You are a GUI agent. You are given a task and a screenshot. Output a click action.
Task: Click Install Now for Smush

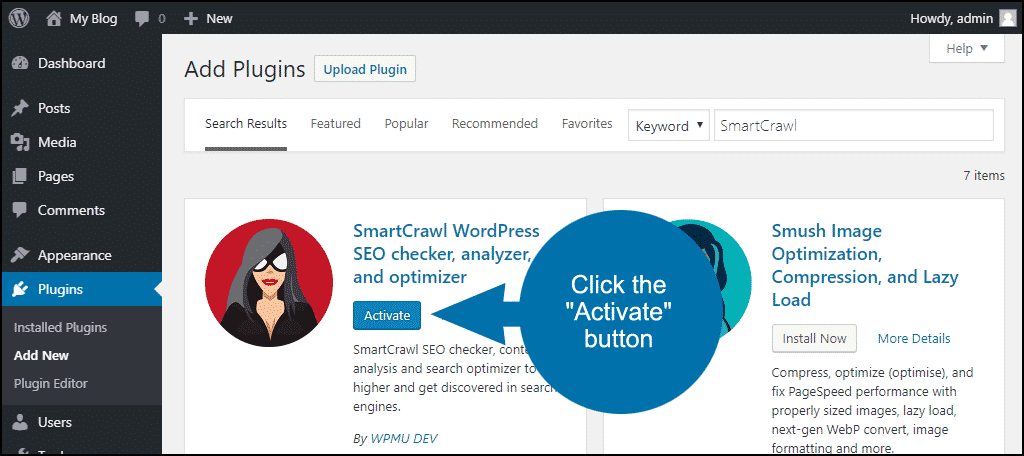tap(814, 338)
